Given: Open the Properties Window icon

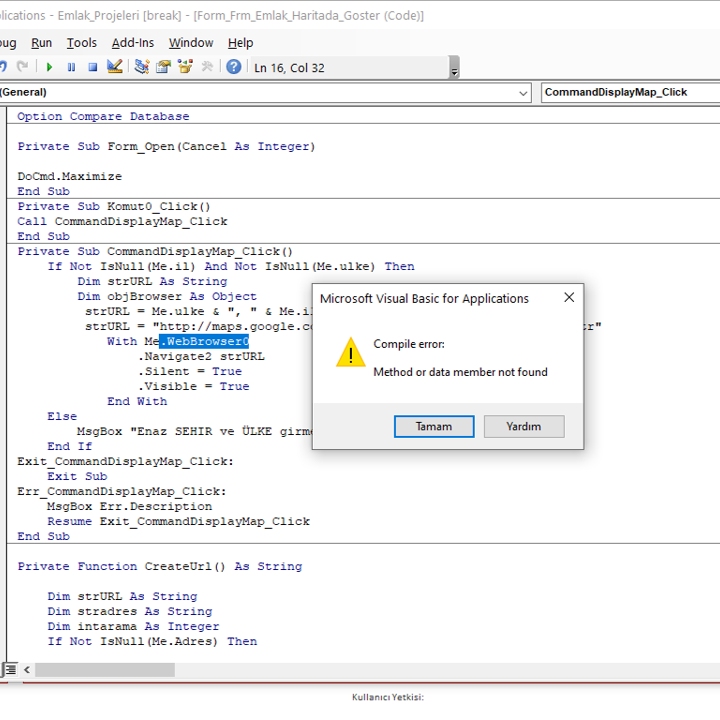Looking at the screenshot, I should pos(163,67).
